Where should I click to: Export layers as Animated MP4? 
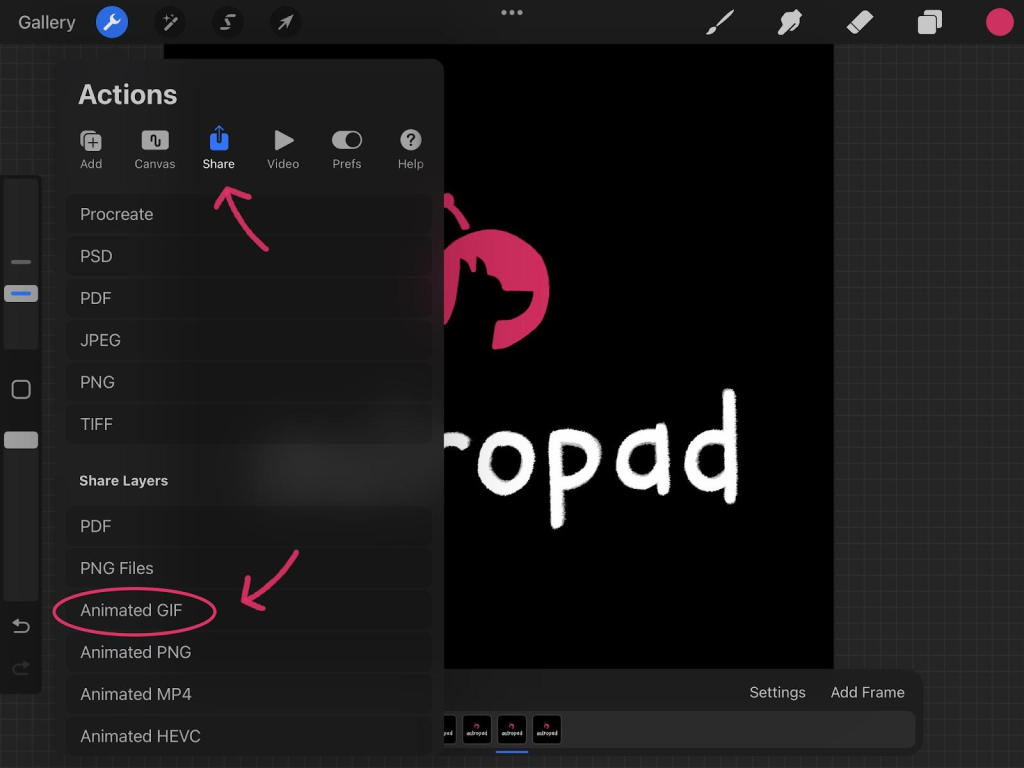point(248,694)
